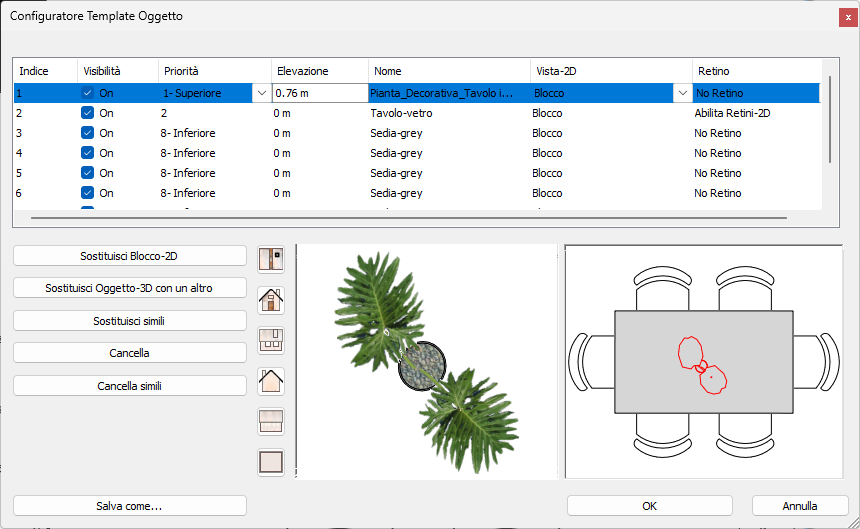The height and width of the screenshot is (529, 860).
Task: Click the 2D table plan preview
Action: (x=704, y=362)
